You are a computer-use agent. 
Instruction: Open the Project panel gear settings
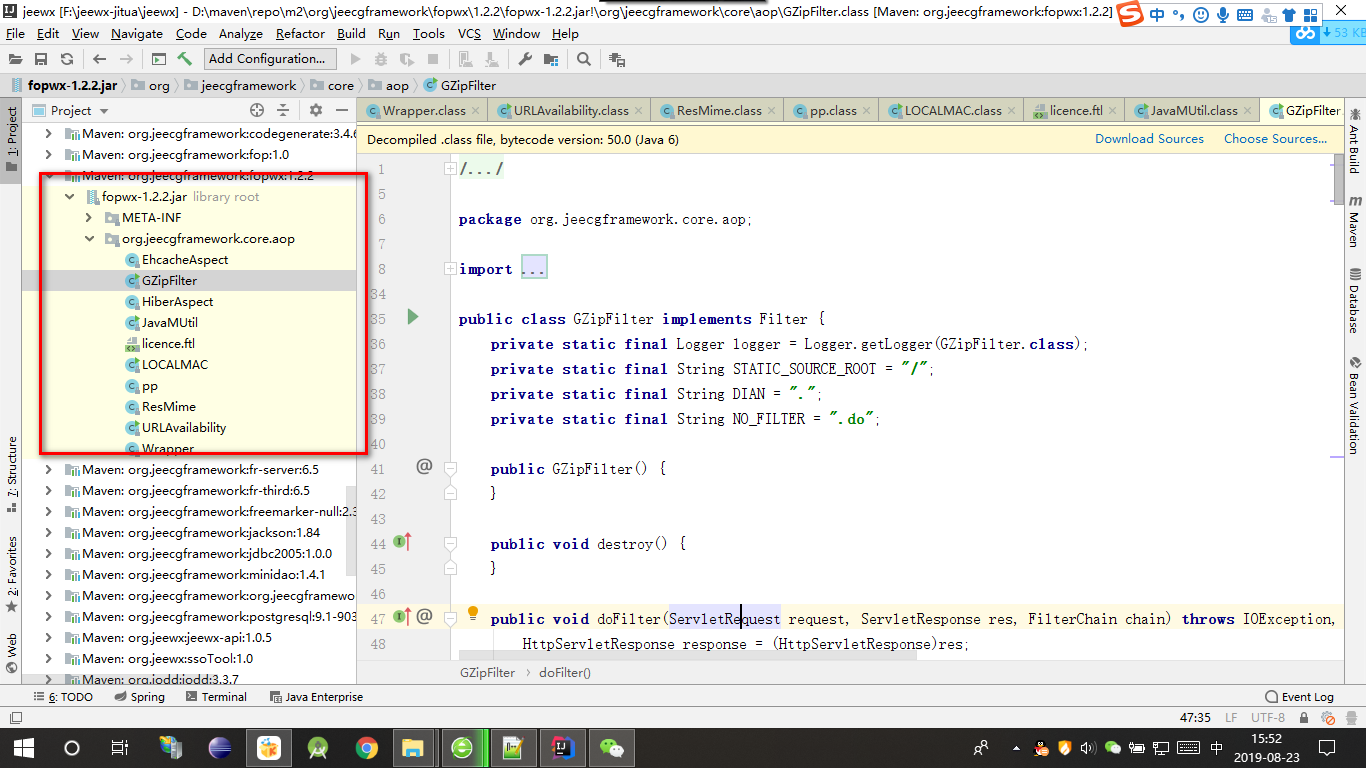pos(316,110)
